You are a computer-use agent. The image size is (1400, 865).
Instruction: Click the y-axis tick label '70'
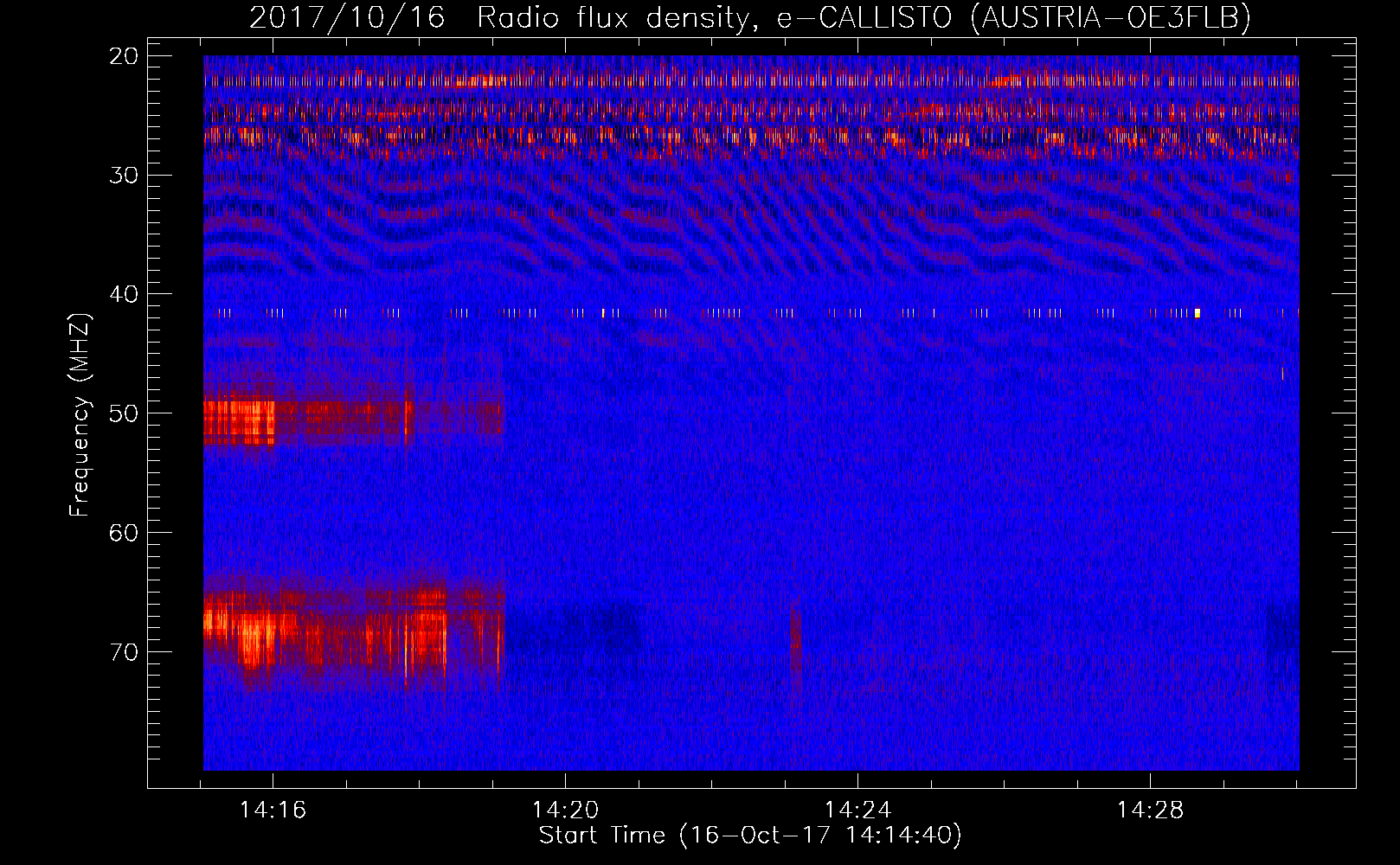click(x=125, y=651)
